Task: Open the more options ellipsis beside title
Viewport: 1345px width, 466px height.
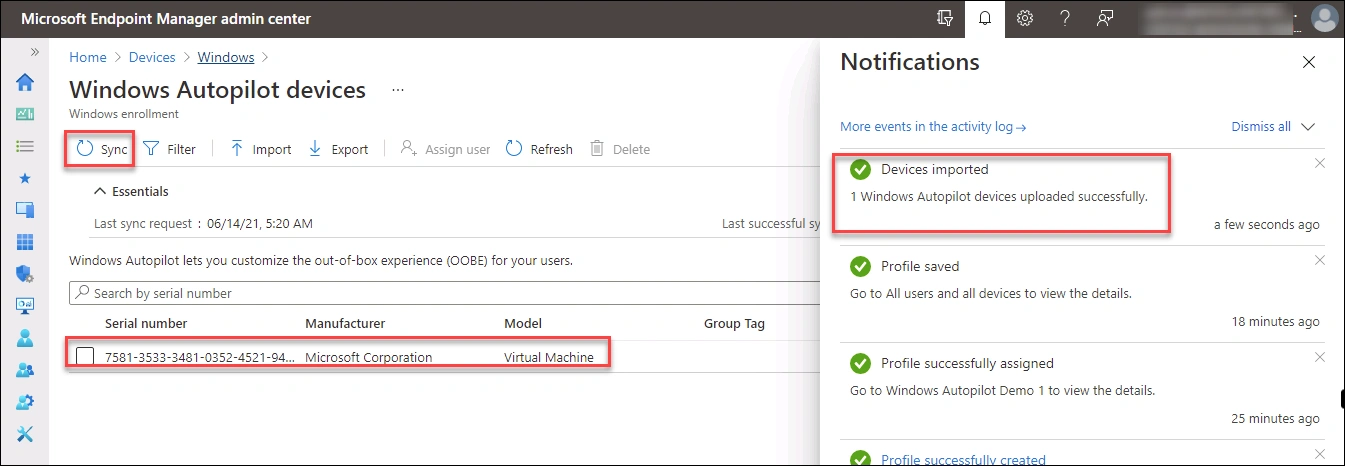Action: tap(398, 90)
